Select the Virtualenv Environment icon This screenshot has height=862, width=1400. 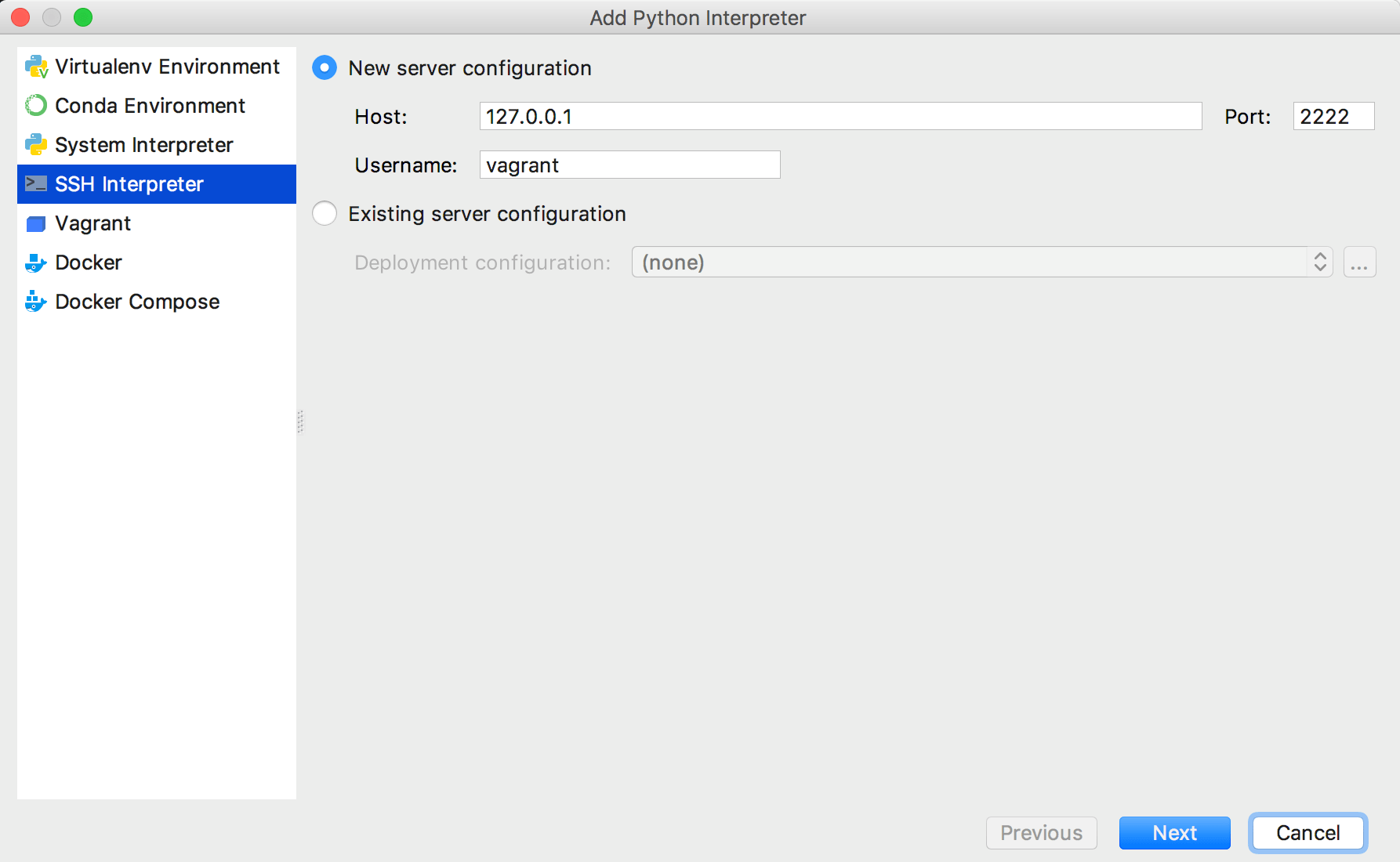point(36,67)
